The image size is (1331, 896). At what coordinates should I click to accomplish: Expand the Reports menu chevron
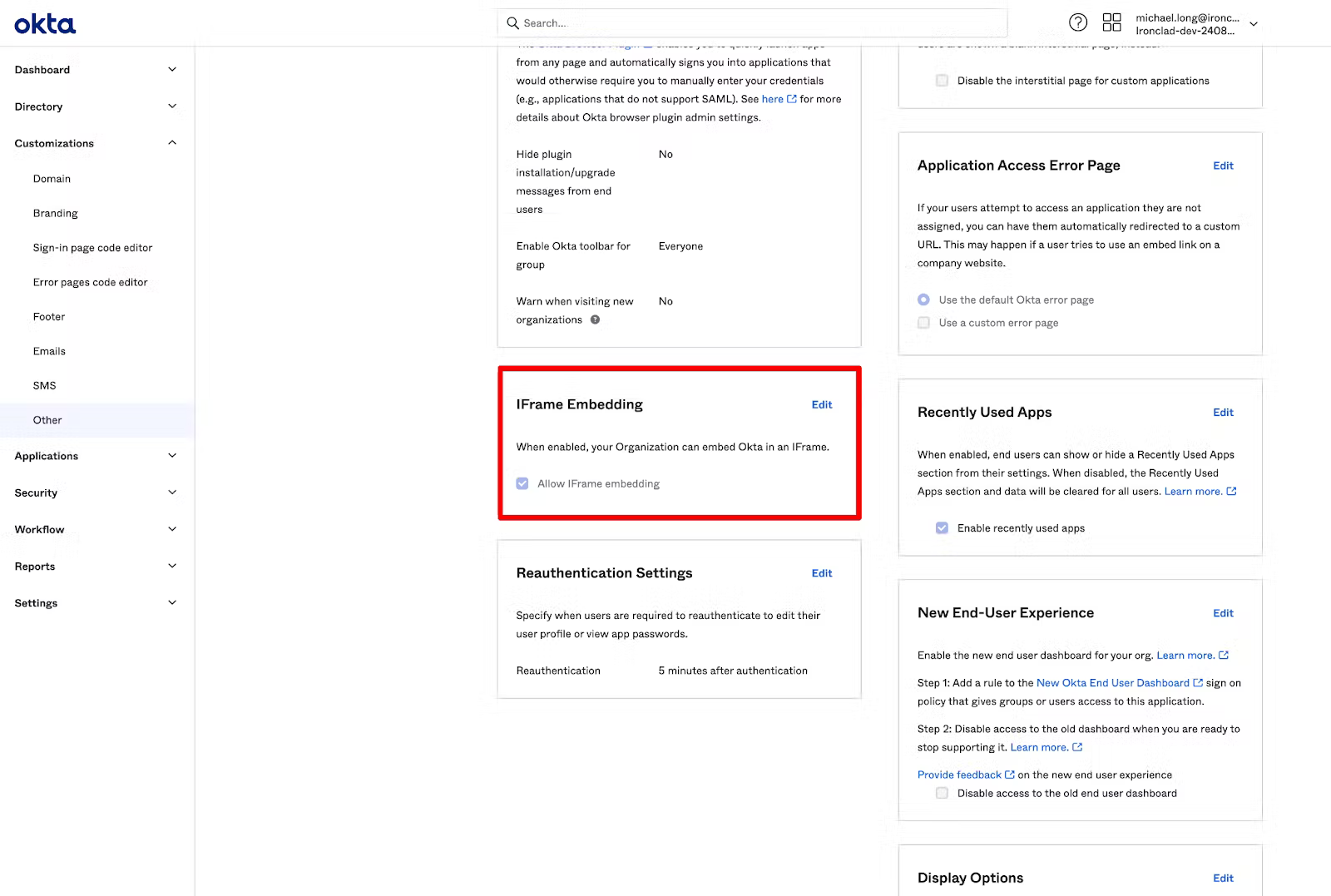click(x=172, y=567)
